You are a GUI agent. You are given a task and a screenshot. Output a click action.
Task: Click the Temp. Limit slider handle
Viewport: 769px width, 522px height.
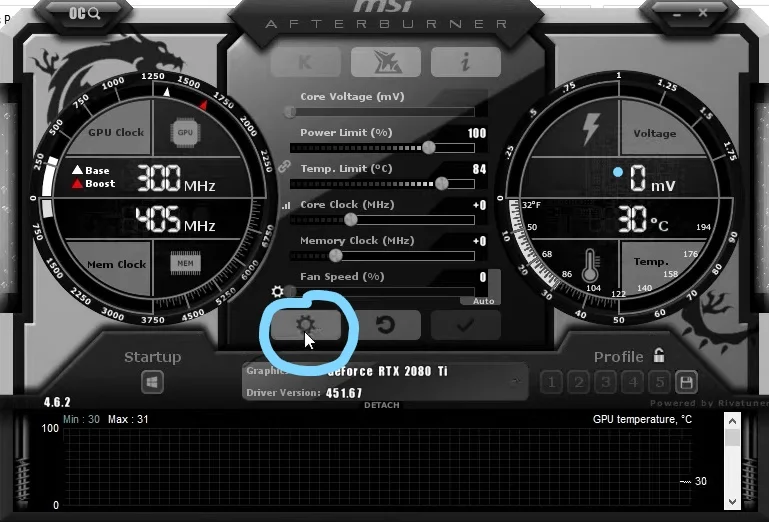(x=441, y=183)
